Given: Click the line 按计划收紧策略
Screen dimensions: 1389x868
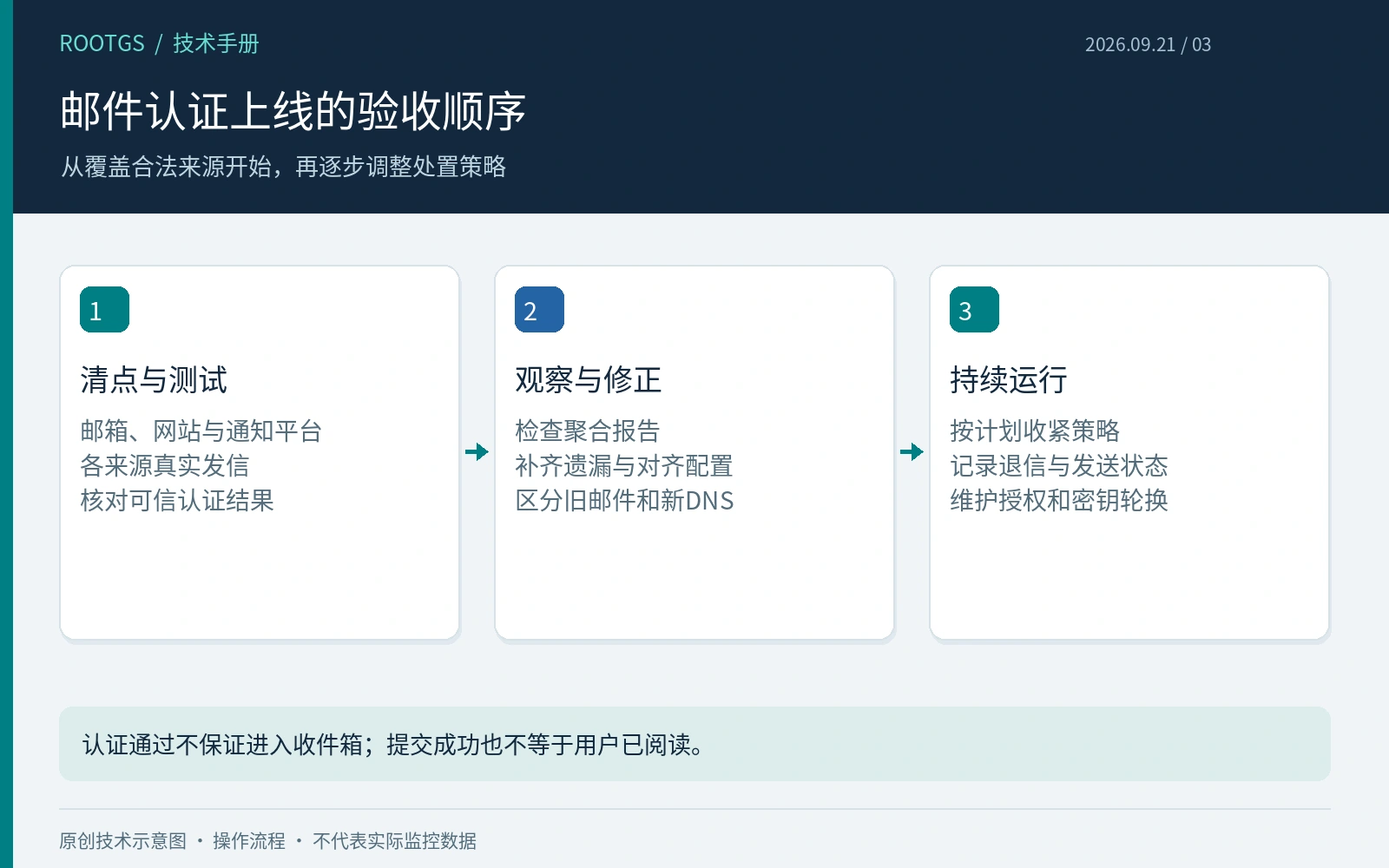Looking at the screenshot, I should pos(1035,431).
